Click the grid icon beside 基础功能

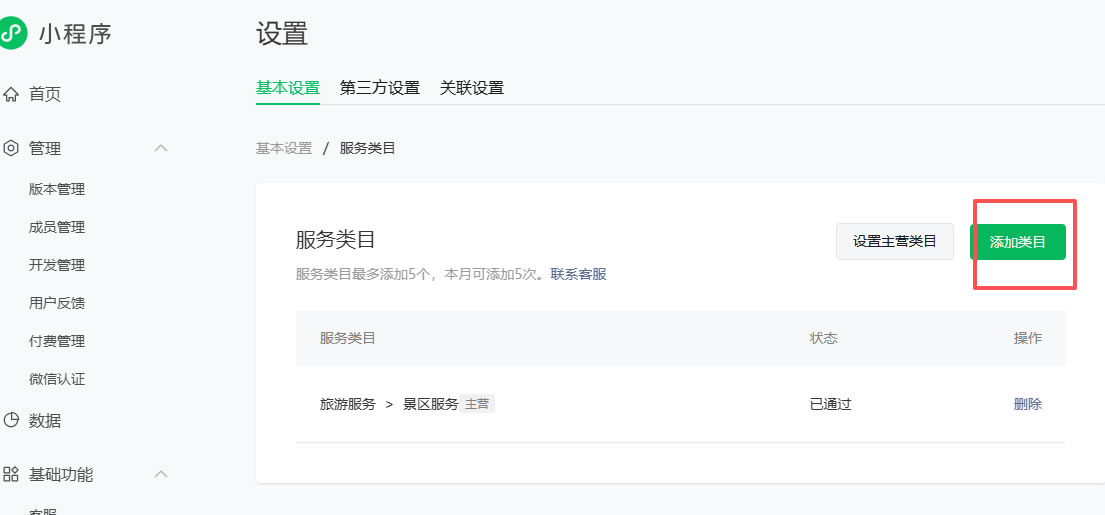click(x=11, y=474)
